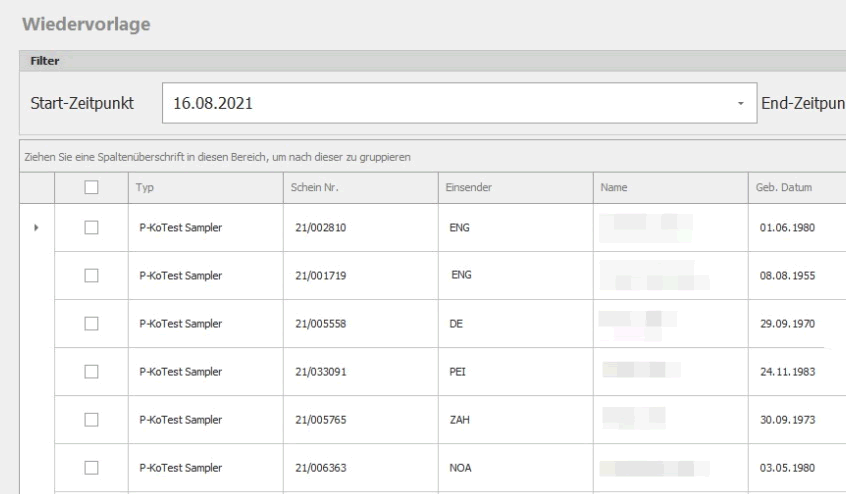
Task: Click the Einsender column header
Action: coord(514,187)
